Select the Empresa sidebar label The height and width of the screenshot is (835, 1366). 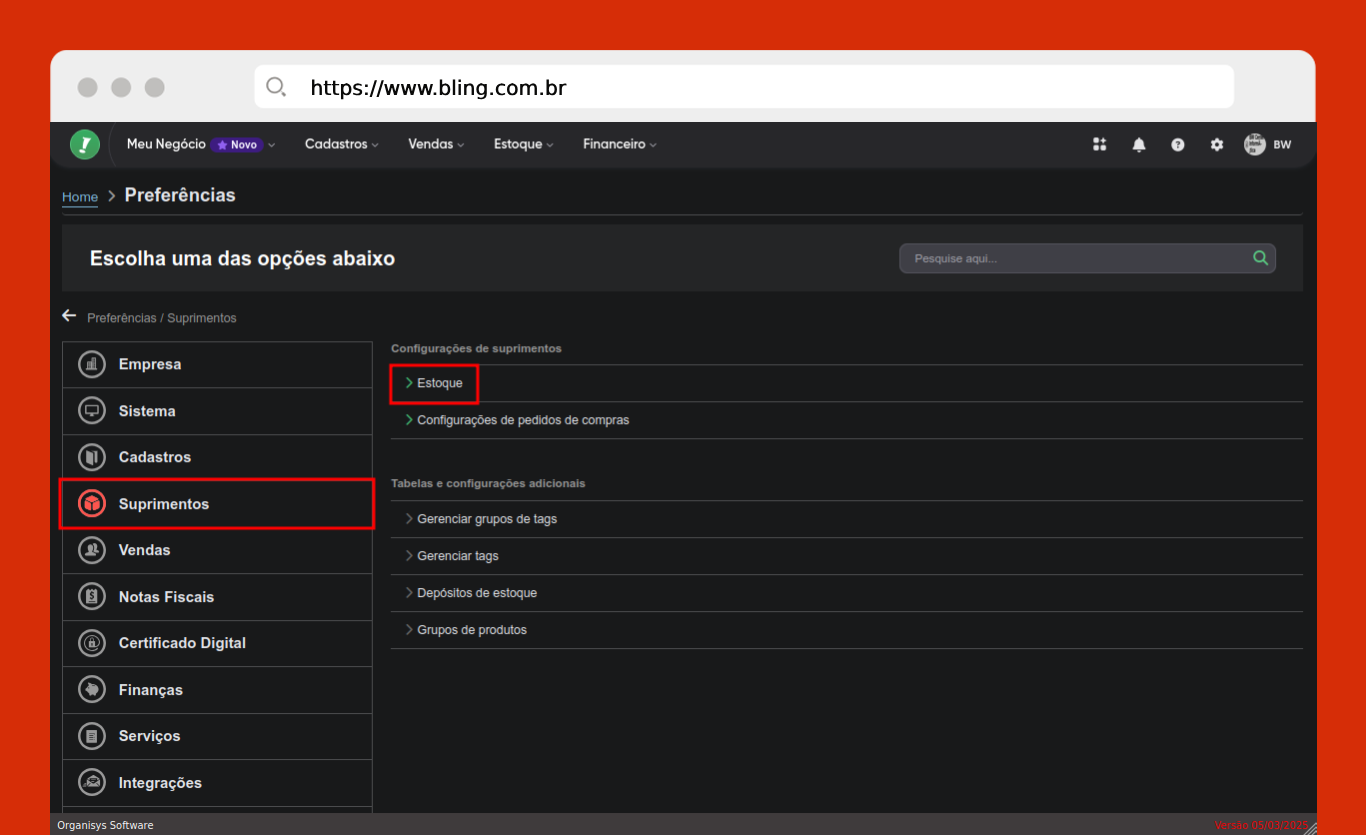[x=150, y=365]
